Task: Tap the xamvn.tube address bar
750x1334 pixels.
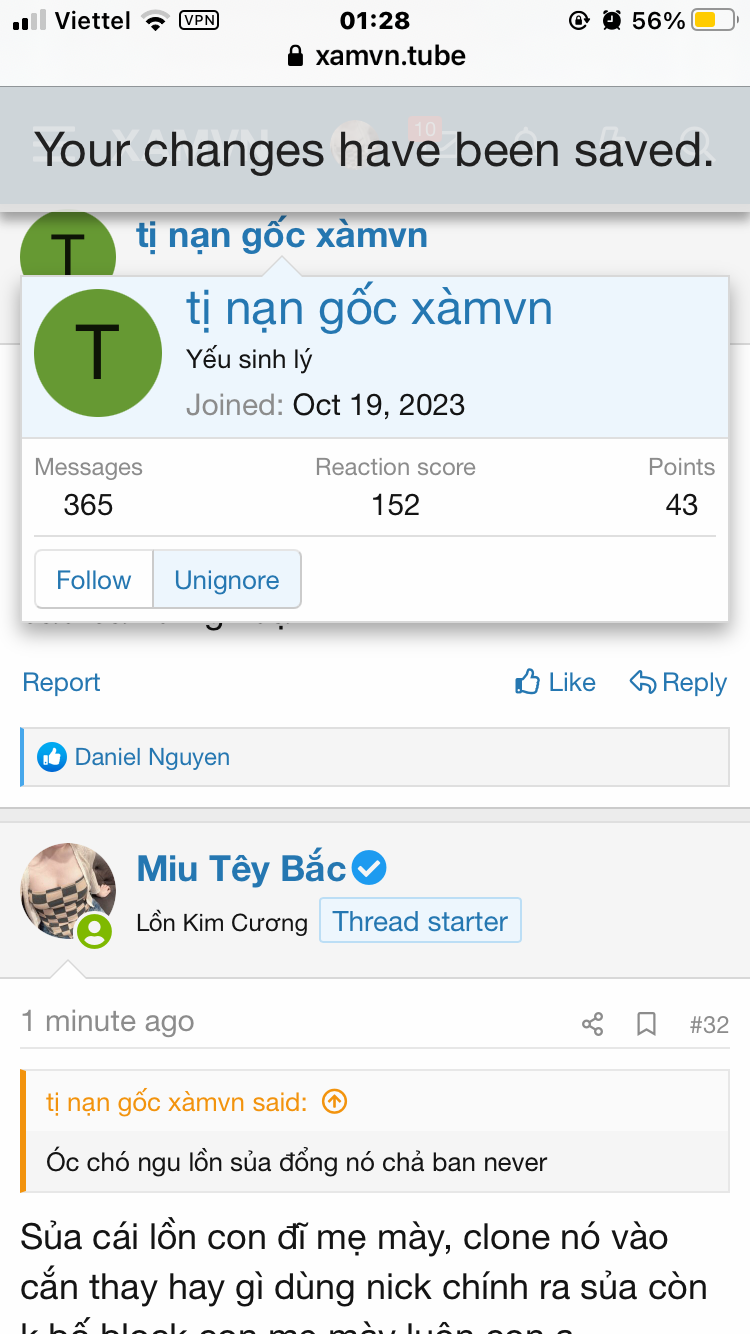Action: 390,56
